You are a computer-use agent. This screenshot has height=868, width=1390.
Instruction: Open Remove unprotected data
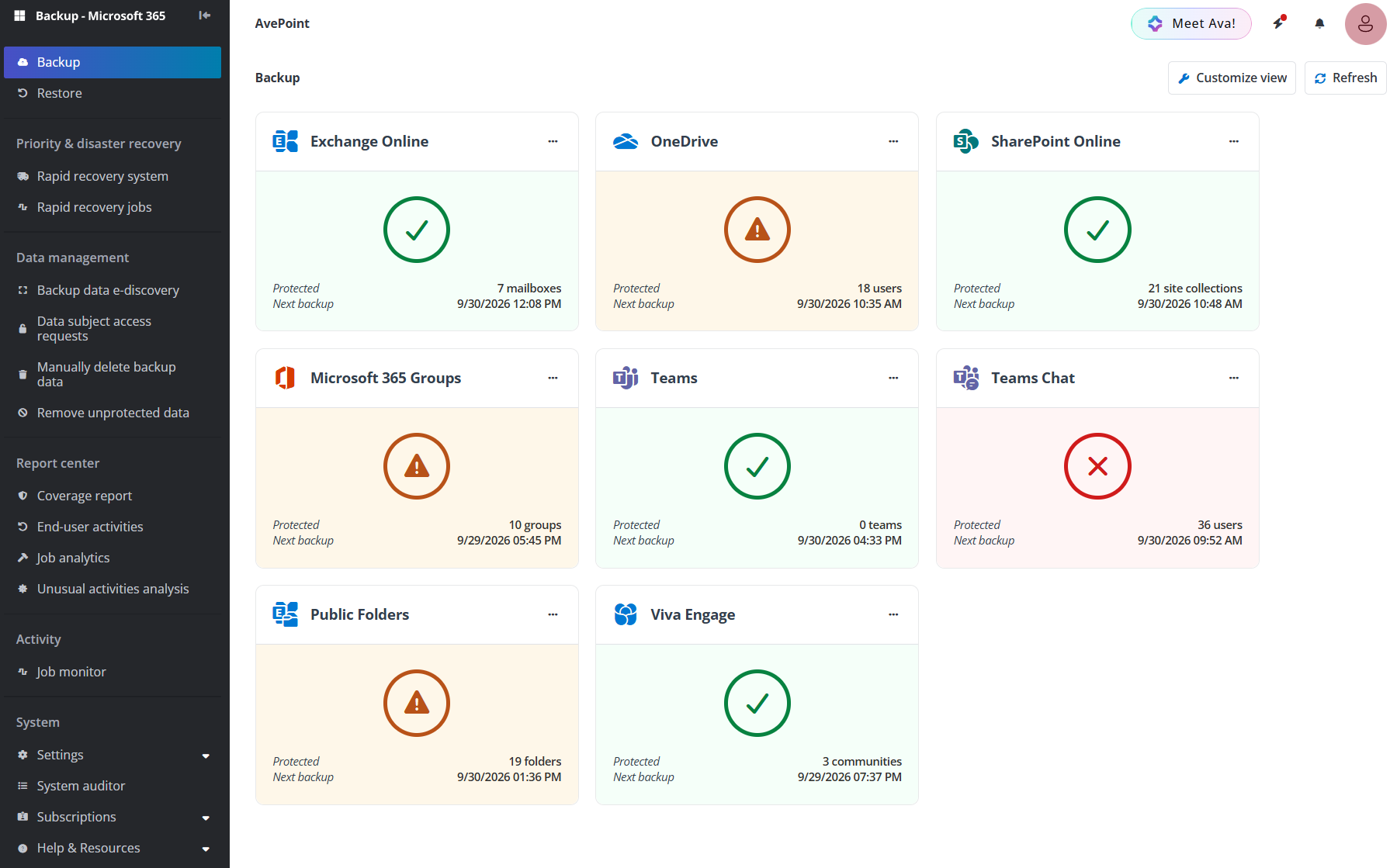pos(113,413)
